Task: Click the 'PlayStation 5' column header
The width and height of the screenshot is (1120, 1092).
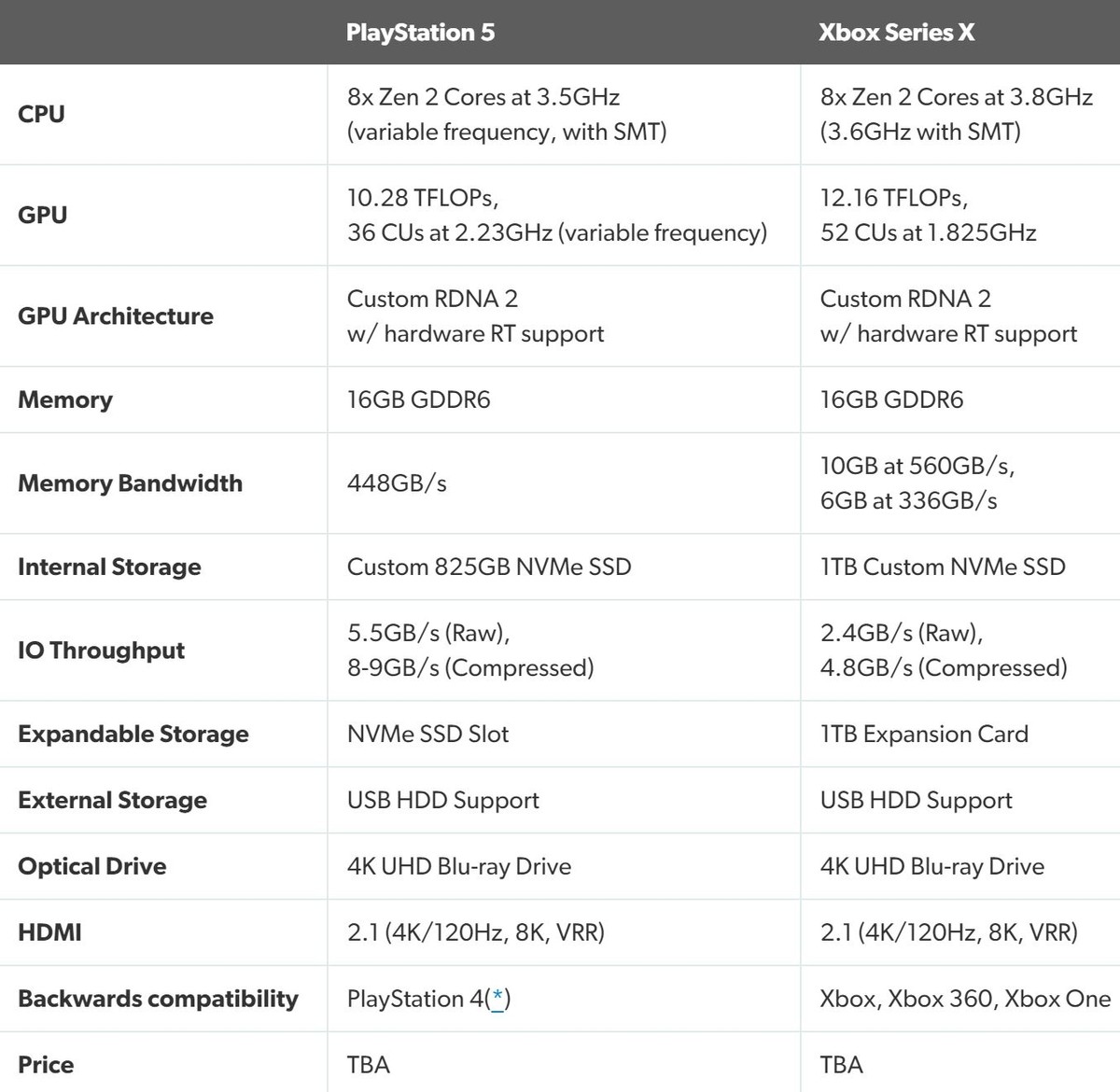Action: [420, 33]
